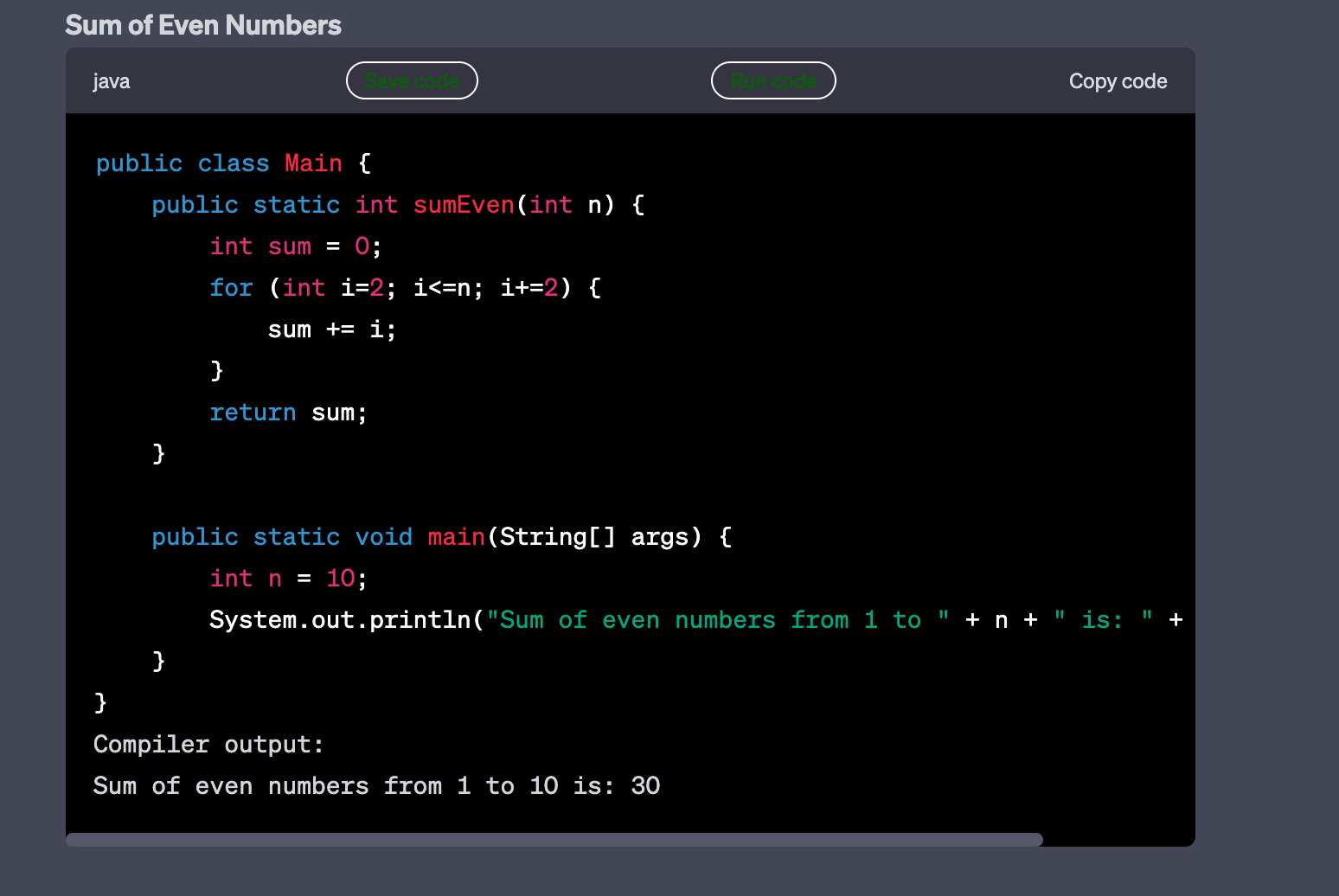Select the closing brace of Main class

click(x=99, y=702)
